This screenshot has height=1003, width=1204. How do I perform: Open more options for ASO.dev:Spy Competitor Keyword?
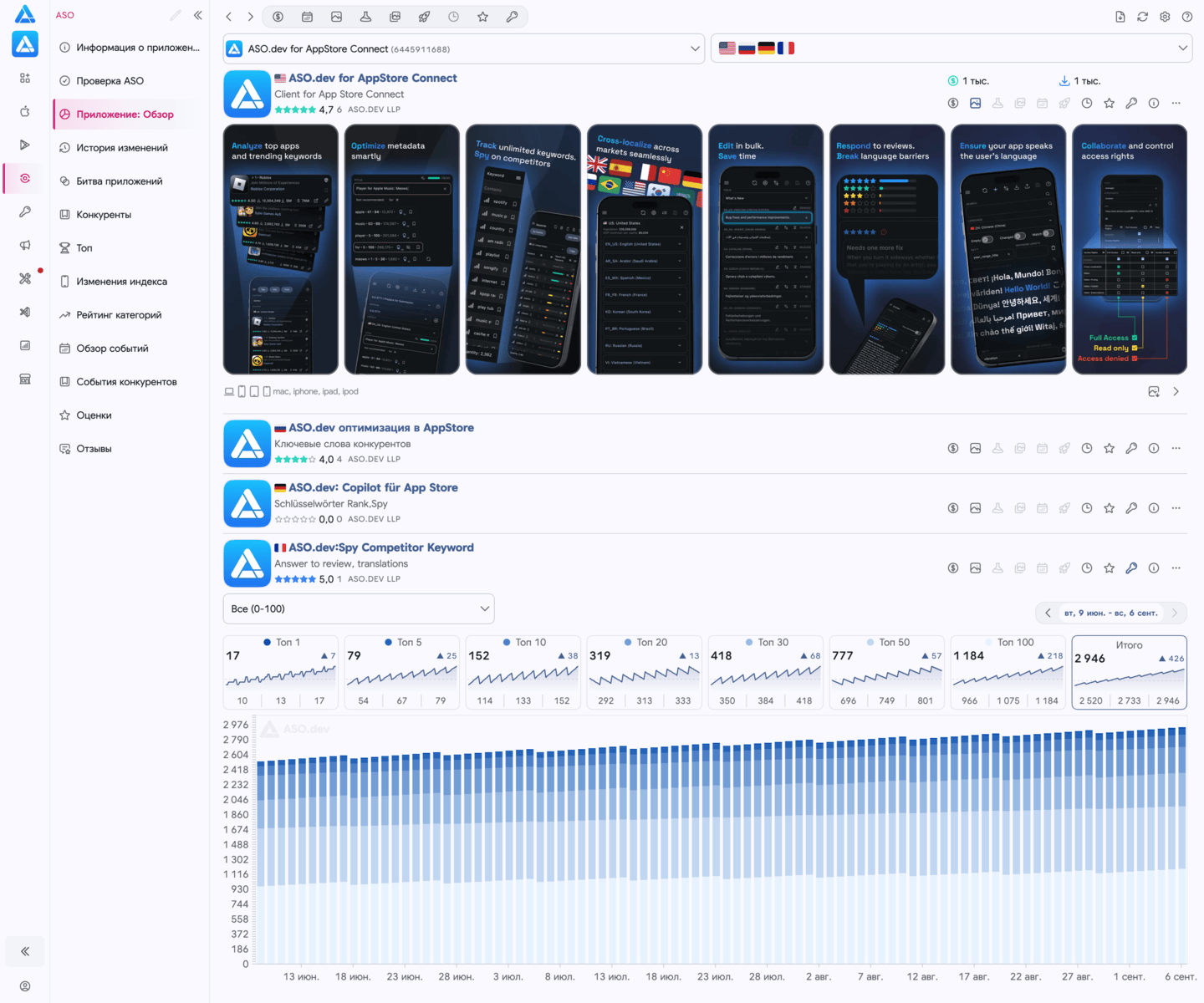[x=1176, y=568]
